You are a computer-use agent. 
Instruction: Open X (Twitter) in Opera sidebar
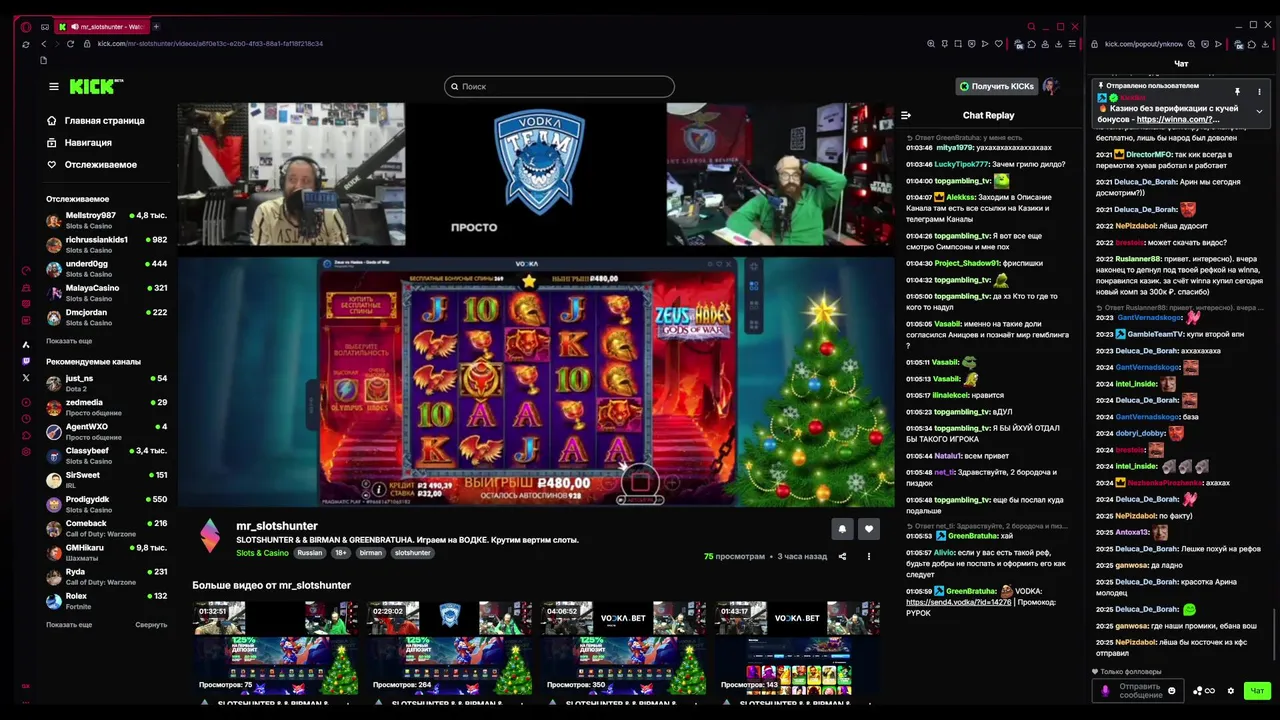point(26,378)
